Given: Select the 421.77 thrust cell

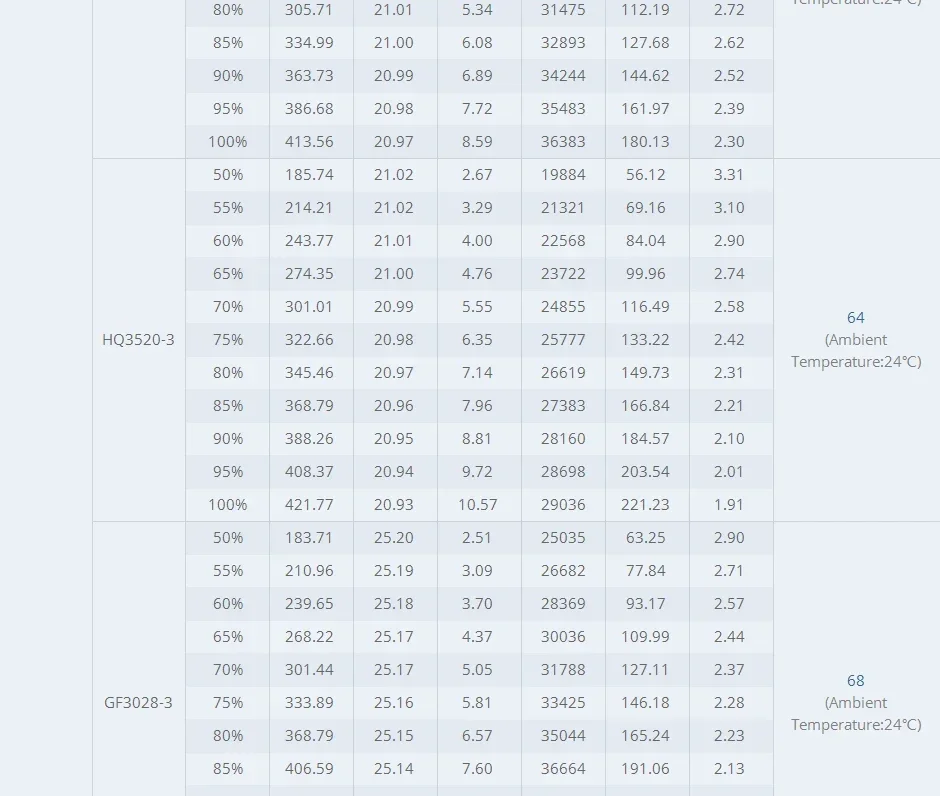Looking at the screenshot, I should pyautogui.click(x=309, y=505).
